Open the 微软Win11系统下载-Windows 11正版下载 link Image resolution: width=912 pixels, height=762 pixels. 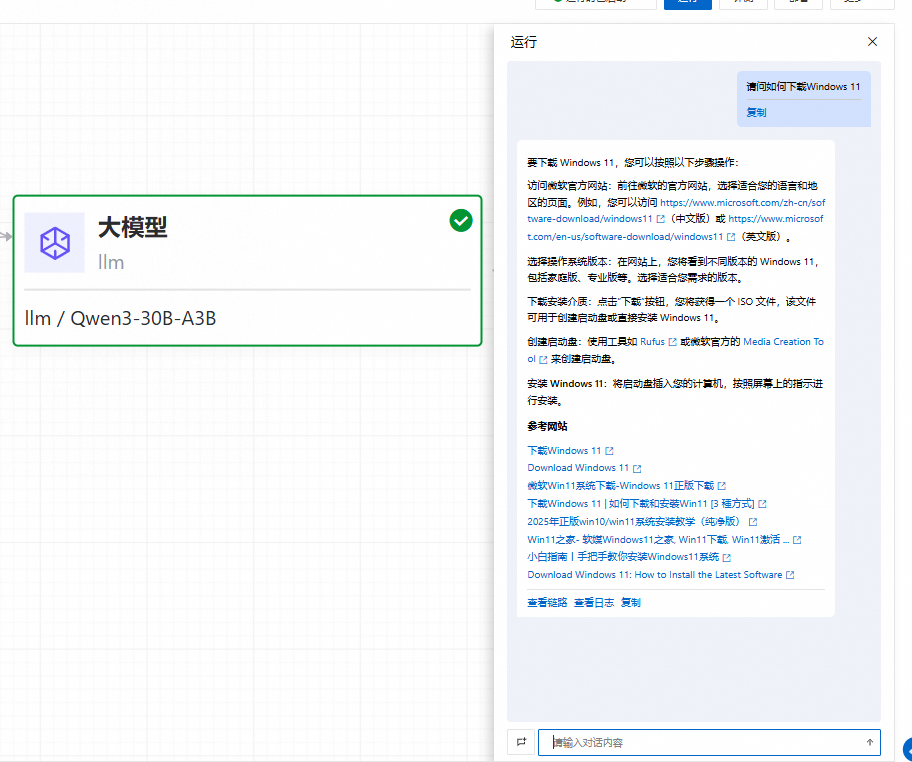[620, 485]
